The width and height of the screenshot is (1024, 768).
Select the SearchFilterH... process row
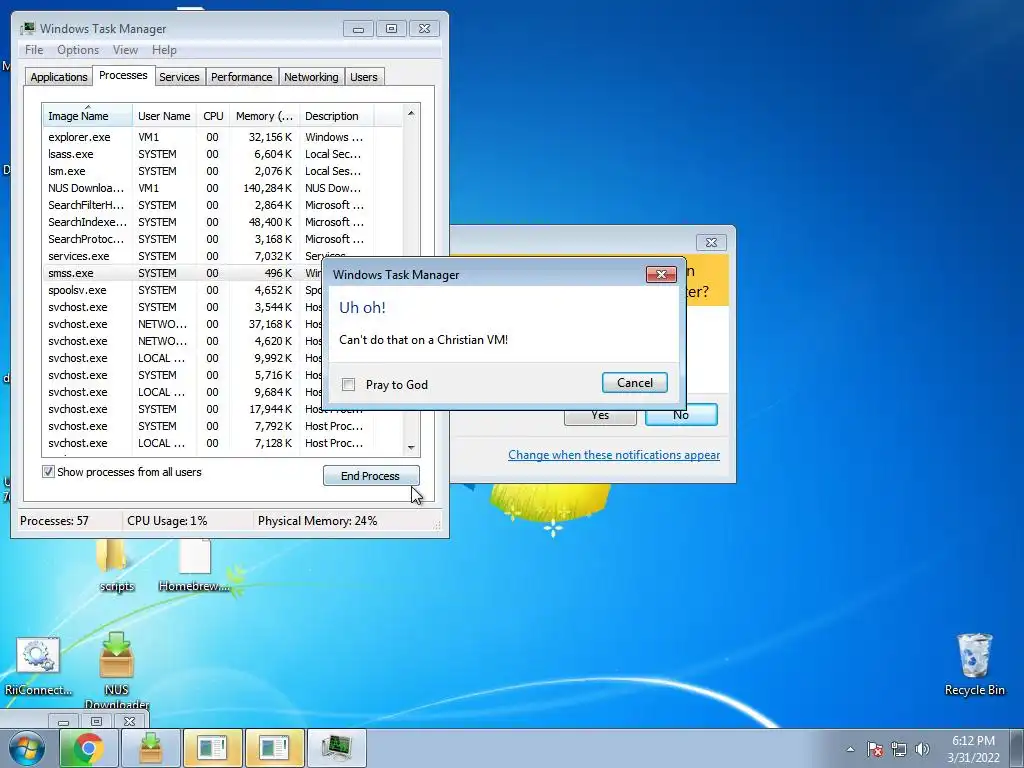pos(222,205)
